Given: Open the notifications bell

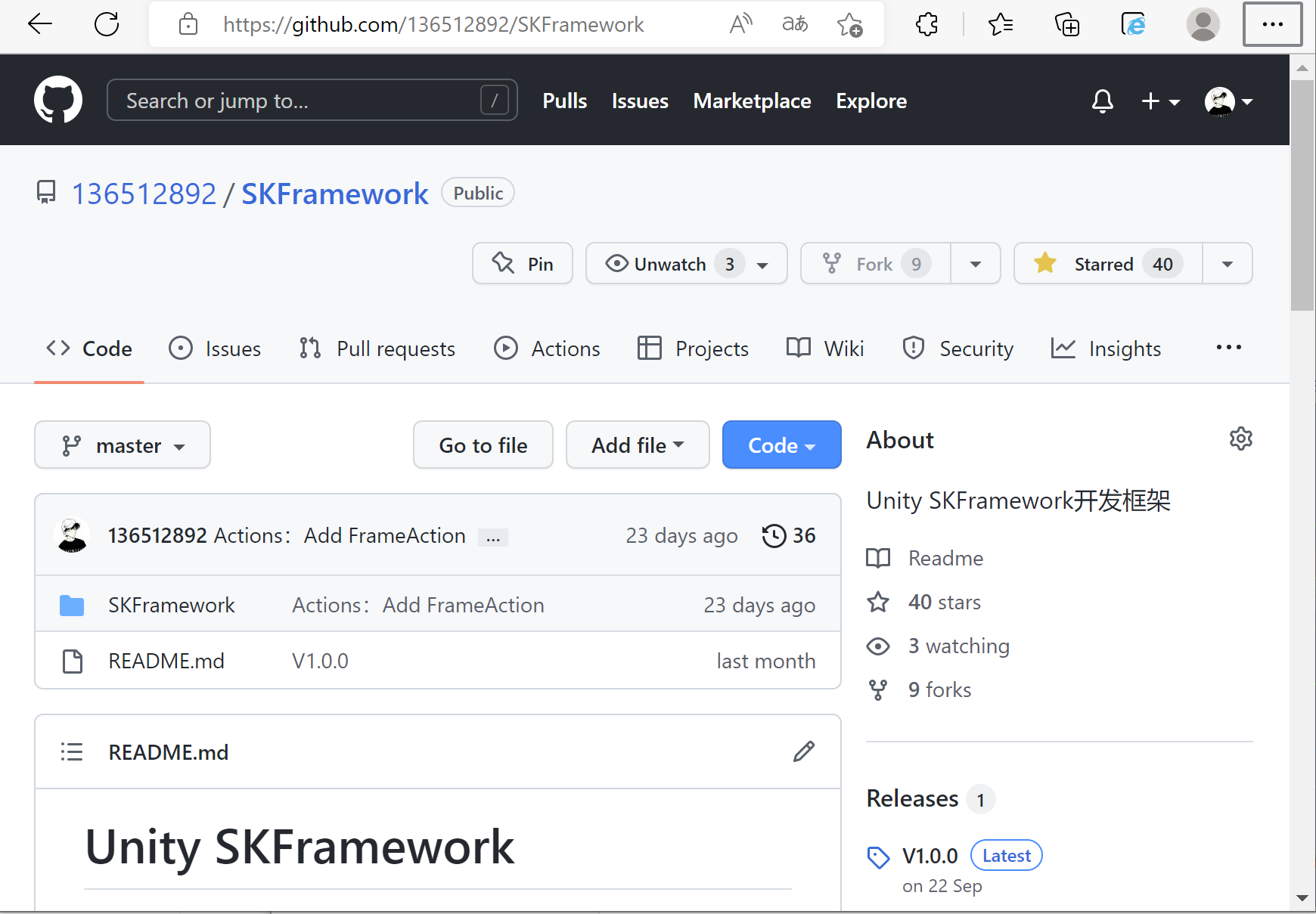Looking at the screenshot, I should 1103,101.
